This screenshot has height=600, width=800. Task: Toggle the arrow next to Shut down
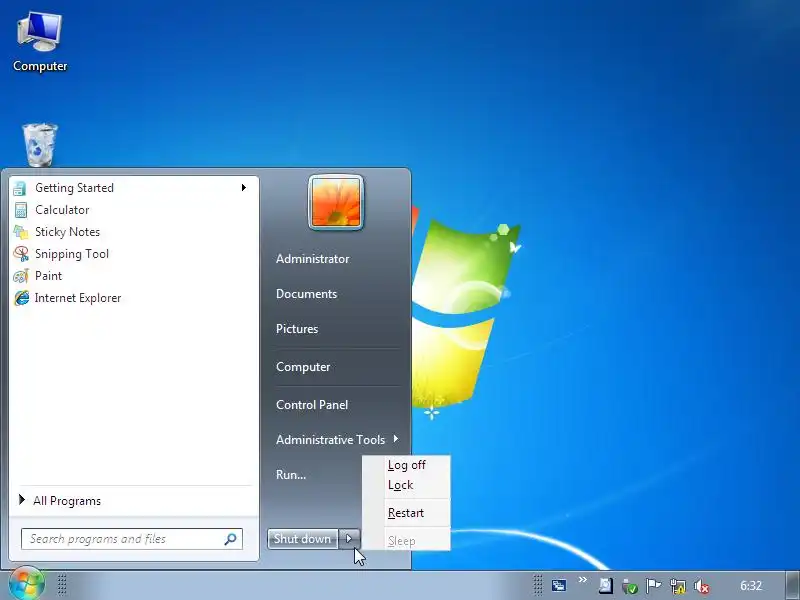pos(349,539)
